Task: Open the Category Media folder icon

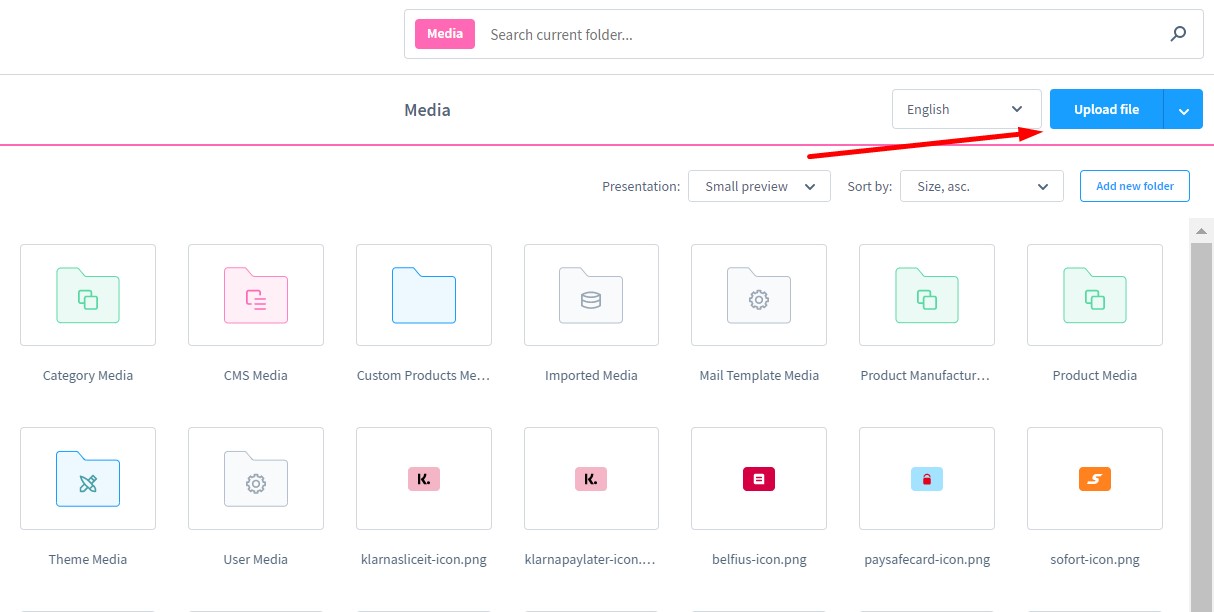Action: (88, 295)
